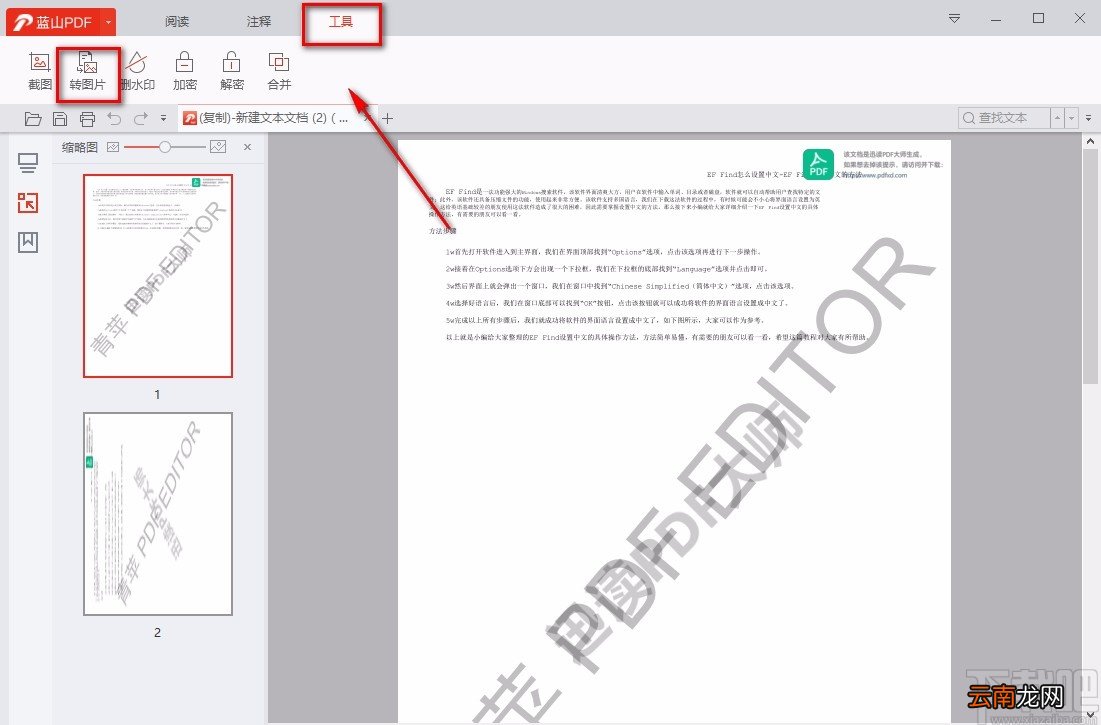The image size is (1101, 725).
Task: Switch to the 工具 tab
Action: 341,22
